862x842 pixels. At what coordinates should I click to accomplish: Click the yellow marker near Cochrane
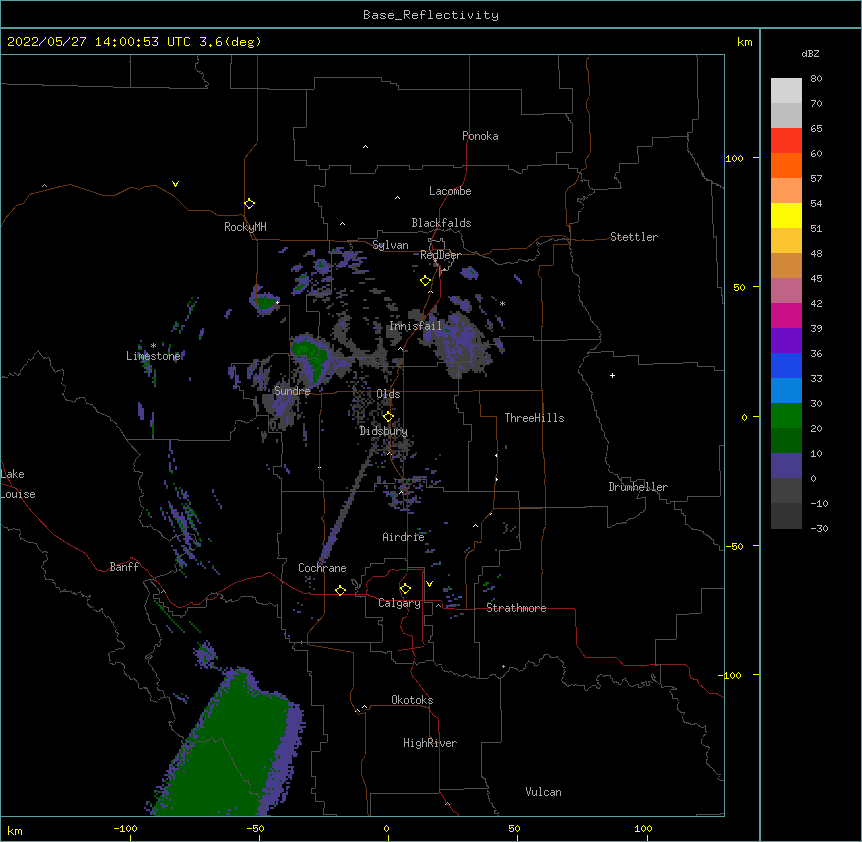click(x=340, y=590)
